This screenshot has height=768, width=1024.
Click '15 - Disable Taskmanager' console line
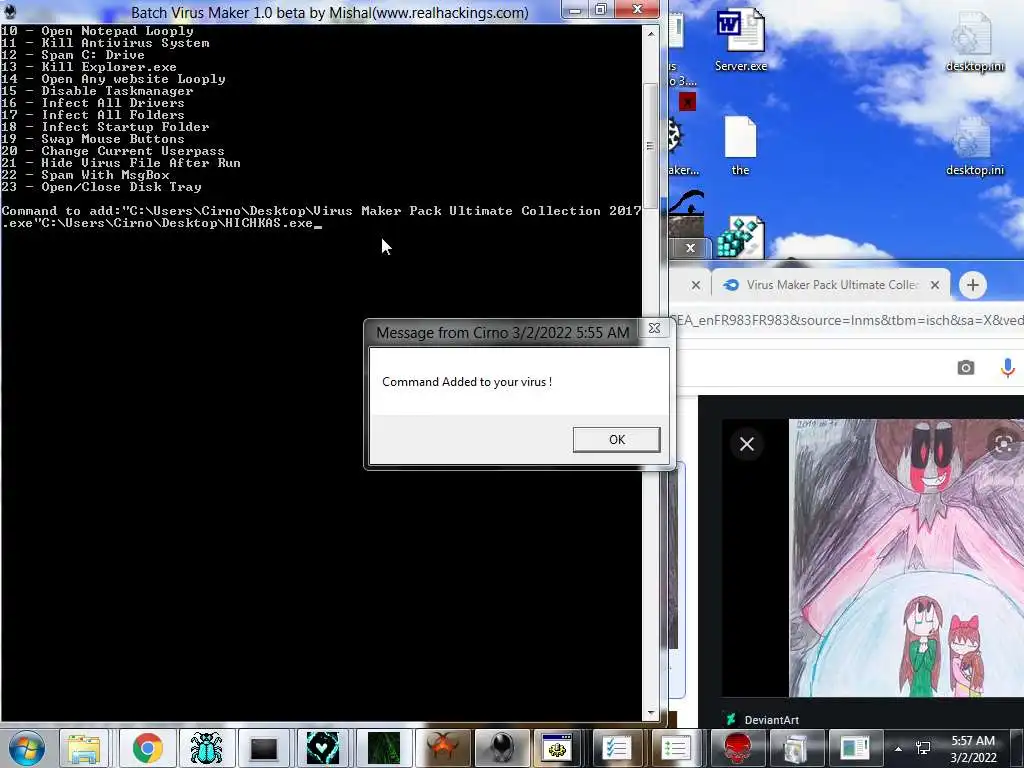pyautogui.click(x=97, y=91)
